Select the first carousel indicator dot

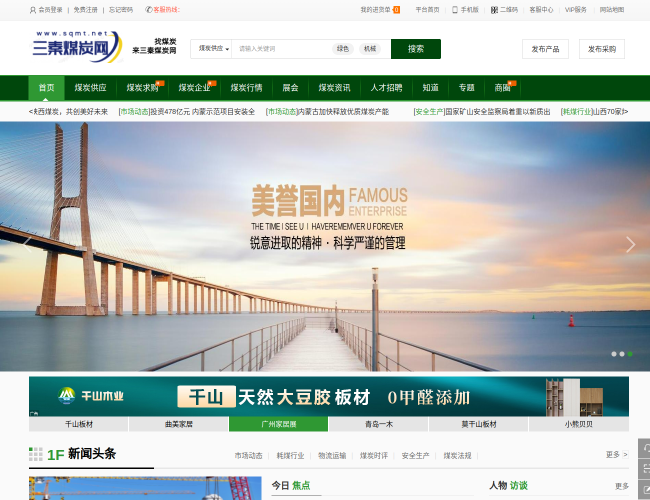(x=614, y=354)
